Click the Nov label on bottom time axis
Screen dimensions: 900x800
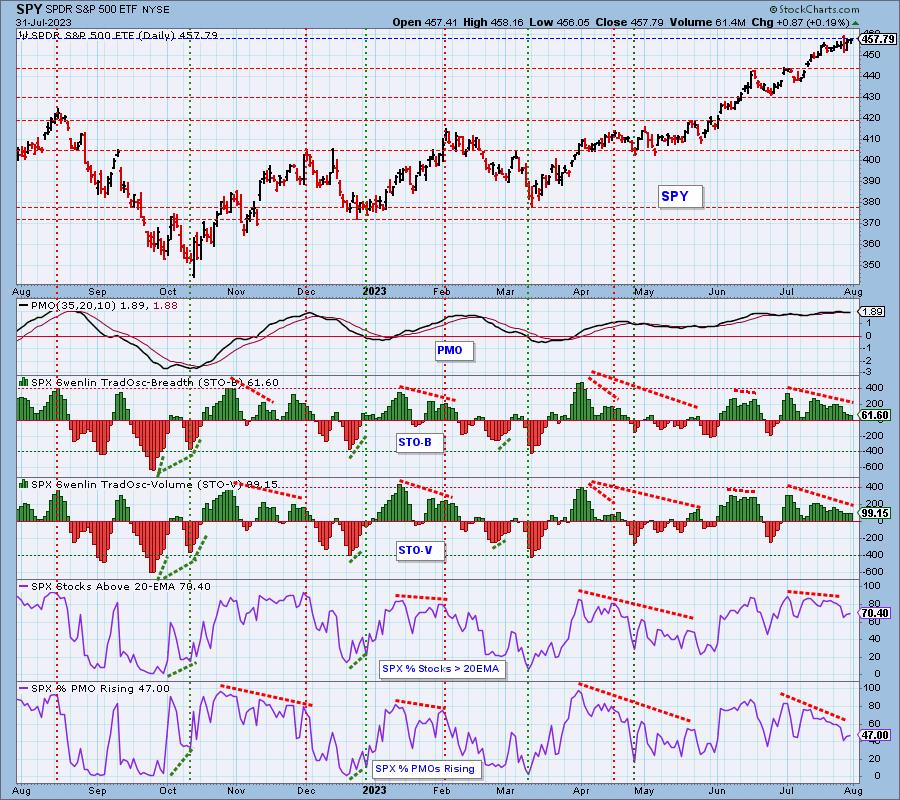point(236,790)
